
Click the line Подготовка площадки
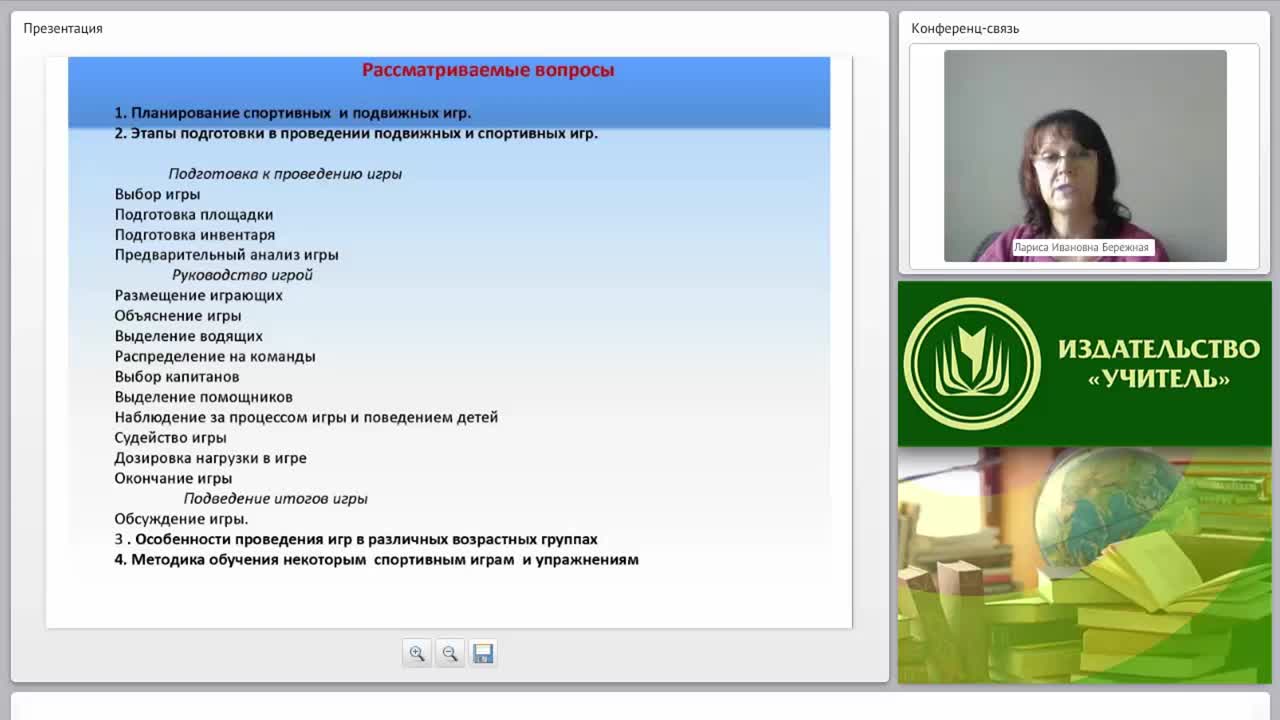(x=194, y=214)
